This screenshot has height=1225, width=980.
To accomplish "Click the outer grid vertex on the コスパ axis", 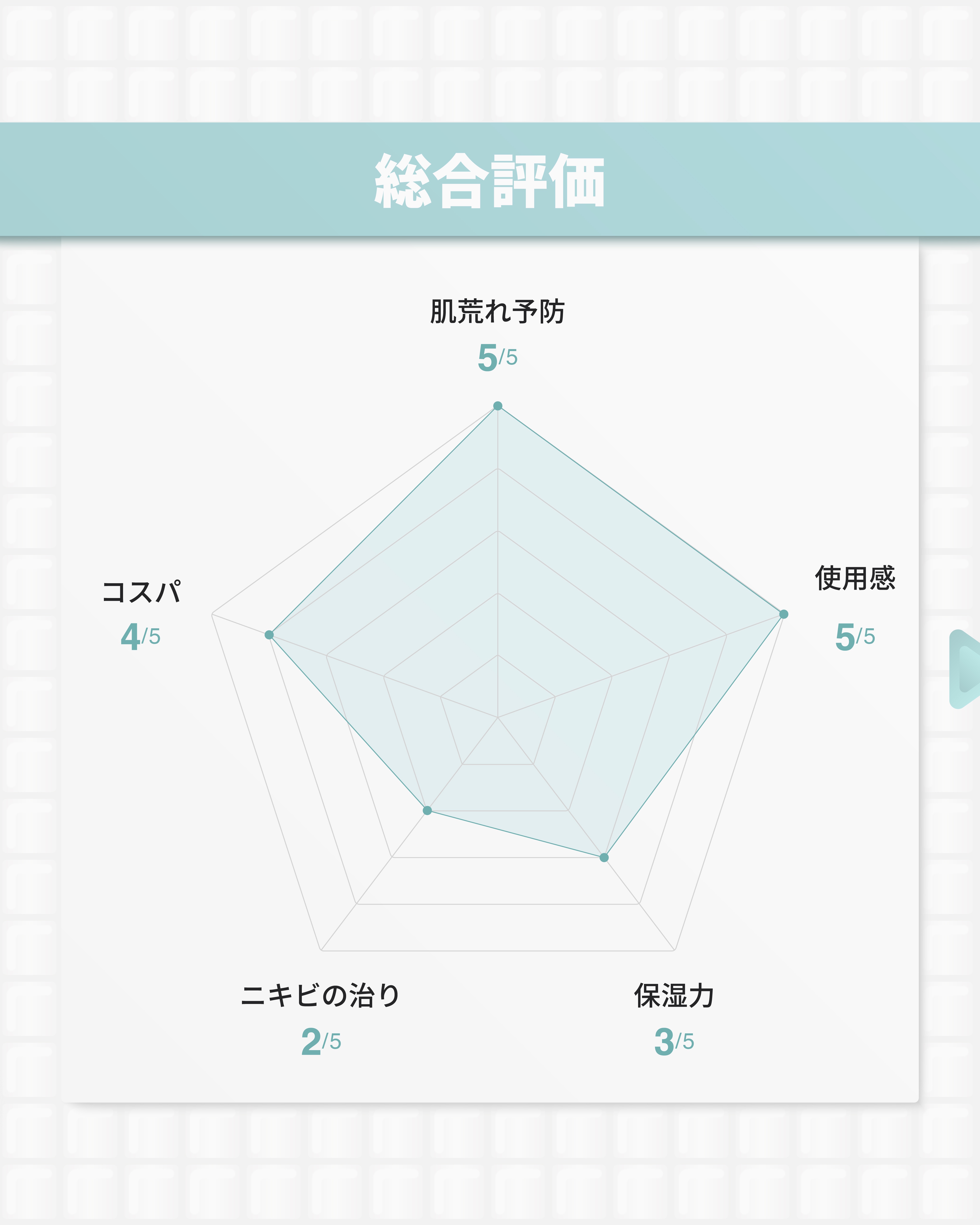I will [212, 614].
